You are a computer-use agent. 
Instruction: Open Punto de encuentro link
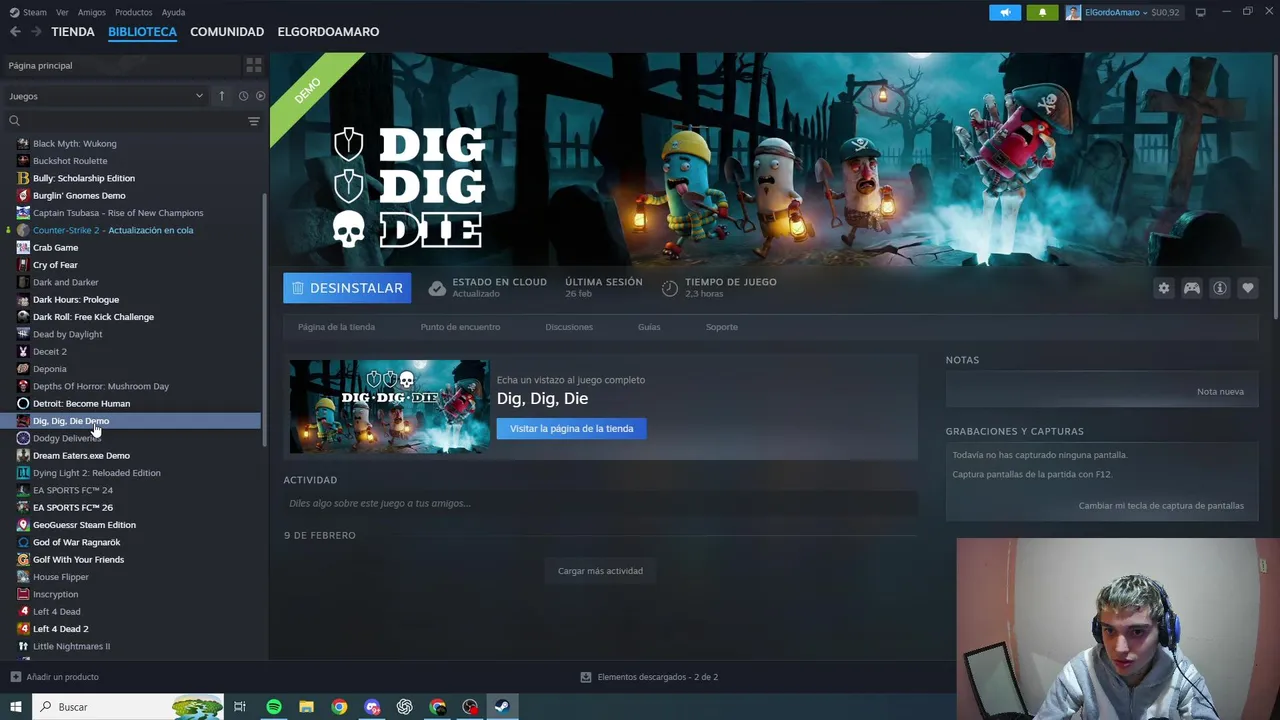tap(460, 327)
